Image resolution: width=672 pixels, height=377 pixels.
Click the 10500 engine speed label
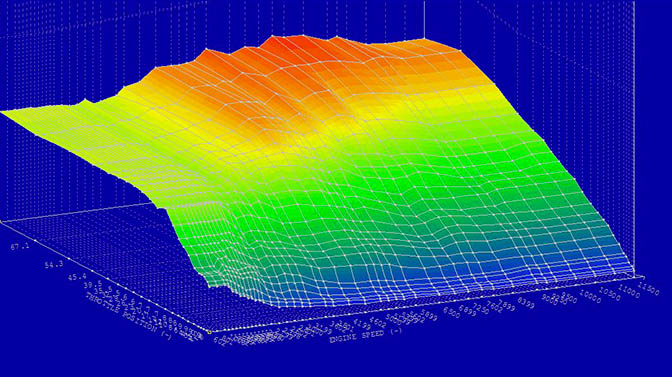pyautogui.click(x=609, y=293)
